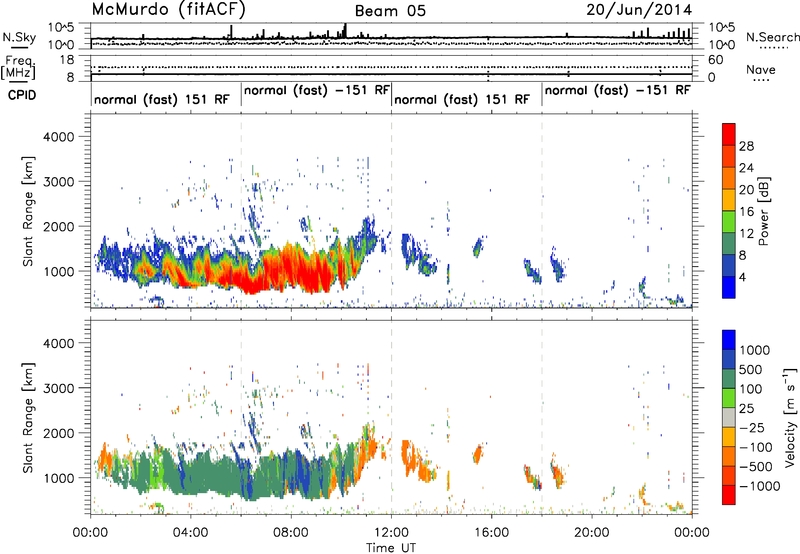Screen dimensions: 800x554
Task: Click the "12:00" time axis tick label
Action: point(391,533)
